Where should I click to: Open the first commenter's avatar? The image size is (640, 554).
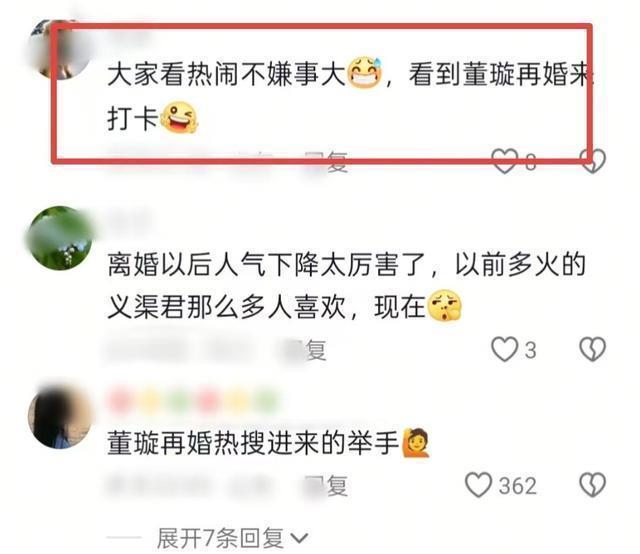click(x=59, y=50)
